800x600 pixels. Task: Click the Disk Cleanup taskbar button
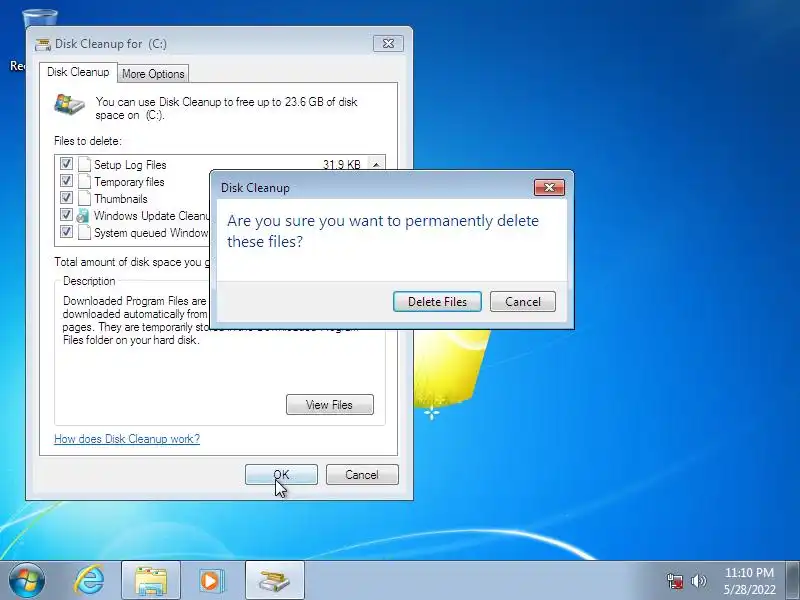pyautogui.click(x=274, y=580)
